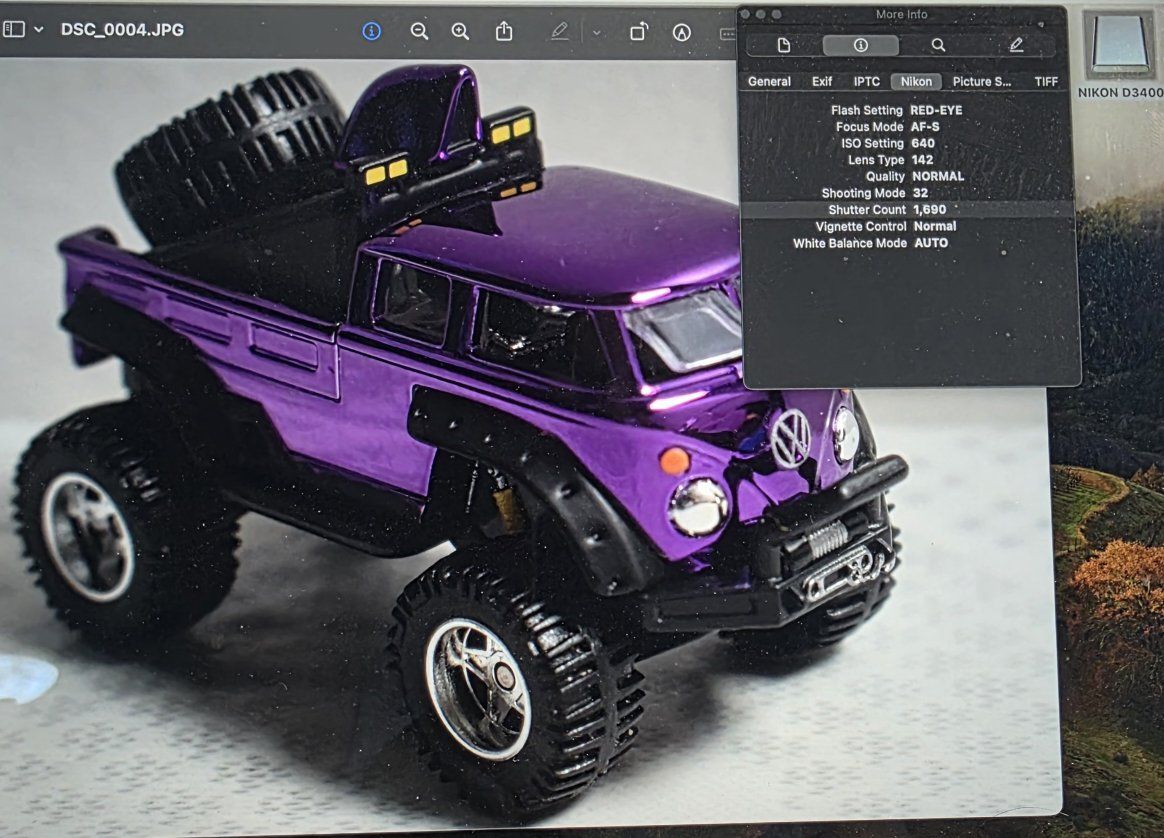1164x838 pixels.
Task: Zoom out of the image
Action: coord(419,31)
